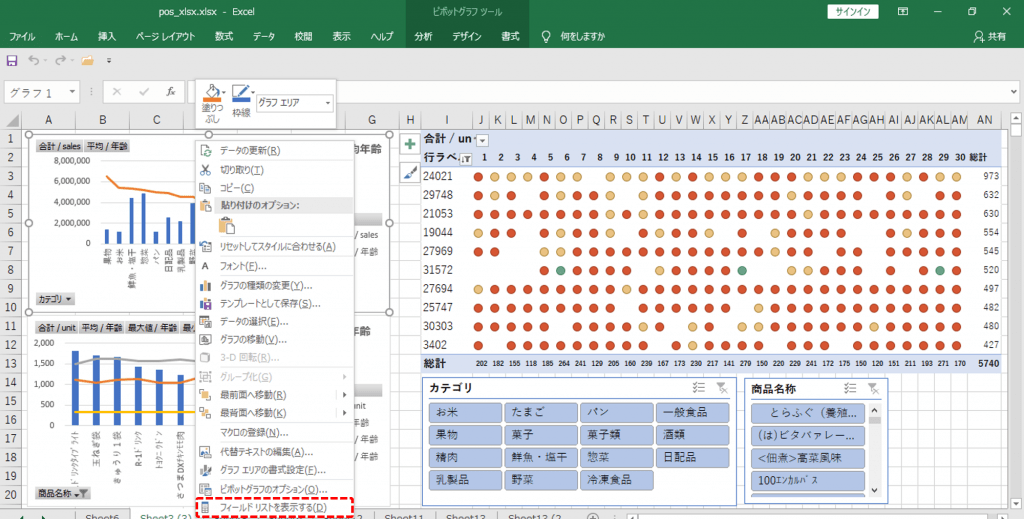Click the paste clipboard icon under 貼り付けのオプション
This screenshot has height=519, width=1024.
(227, 225)
